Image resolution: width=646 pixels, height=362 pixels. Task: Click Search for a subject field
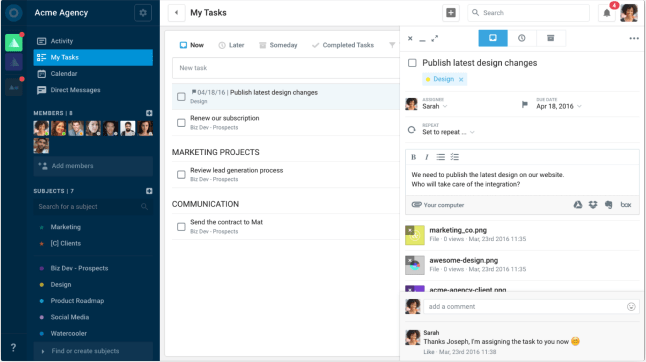point(93,207)
